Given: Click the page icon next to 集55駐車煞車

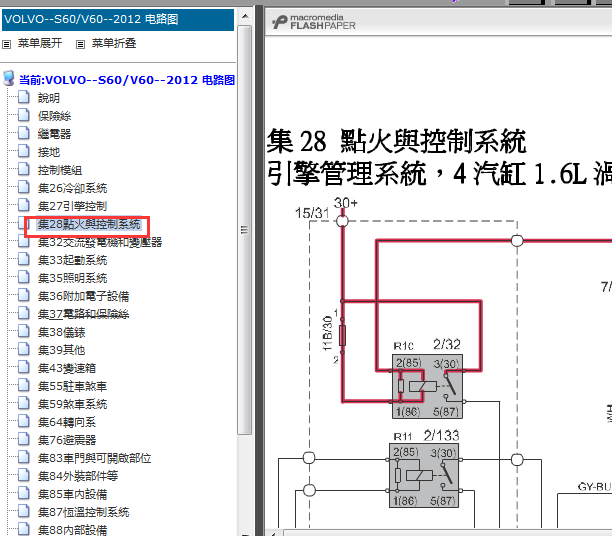Looking at the screenshot, I should tap(24, 385).
